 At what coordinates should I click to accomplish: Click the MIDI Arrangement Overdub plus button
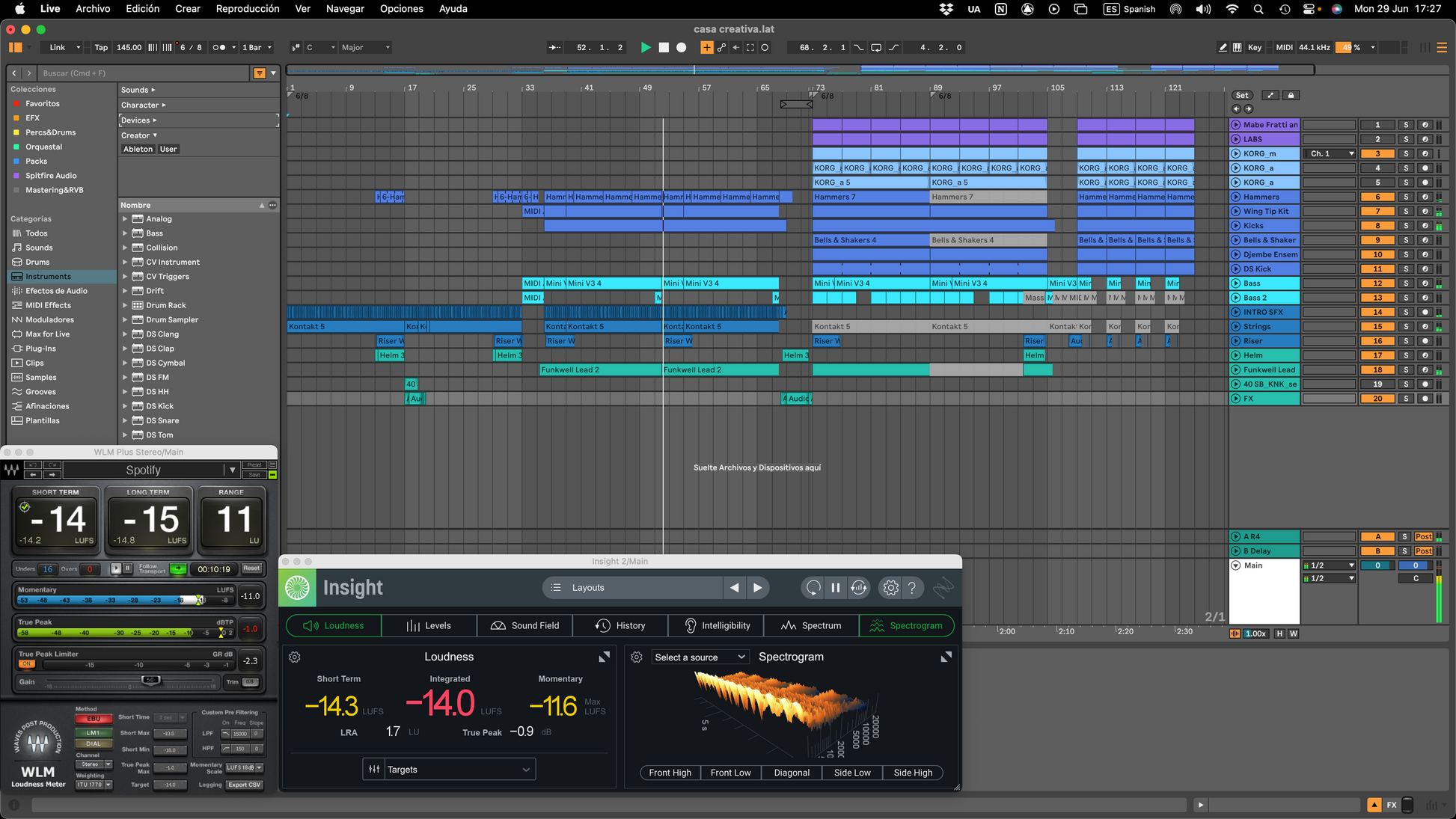(x=706, y=47)
